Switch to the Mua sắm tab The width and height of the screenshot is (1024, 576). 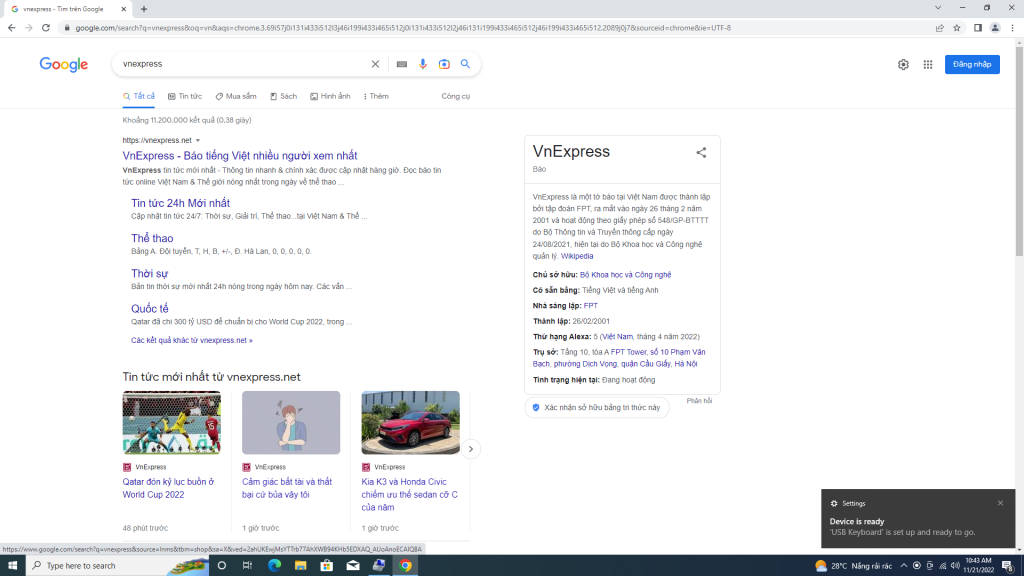tap(236, 96)
